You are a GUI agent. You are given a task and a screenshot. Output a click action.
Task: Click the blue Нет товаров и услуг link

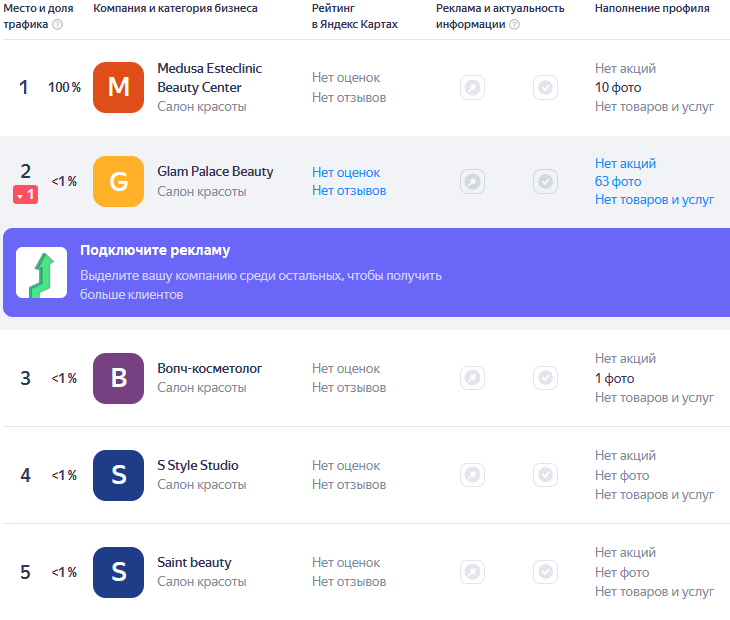[x=654, y=200]
